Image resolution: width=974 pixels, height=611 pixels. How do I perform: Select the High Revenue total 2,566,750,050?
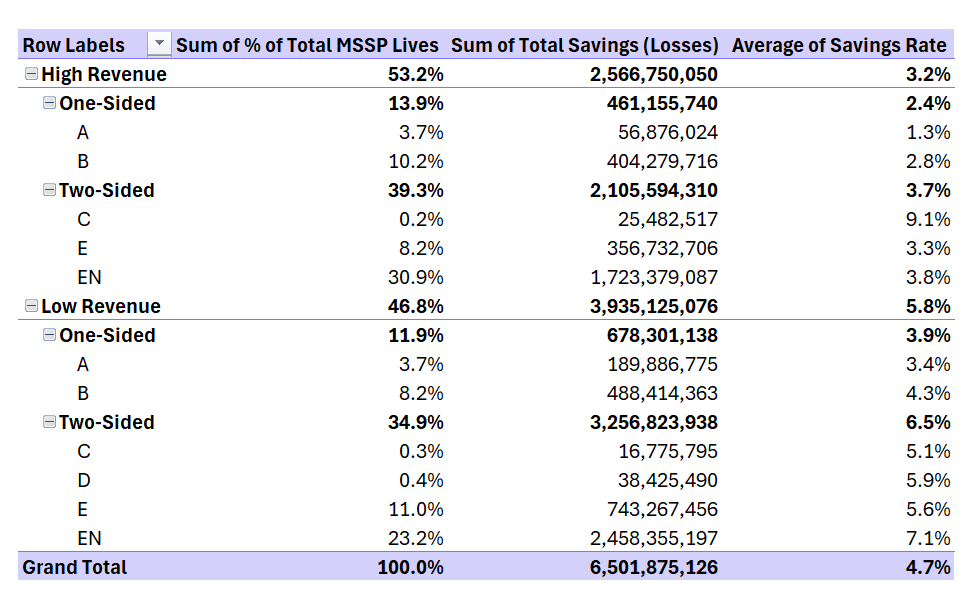(x=653, y=75)
